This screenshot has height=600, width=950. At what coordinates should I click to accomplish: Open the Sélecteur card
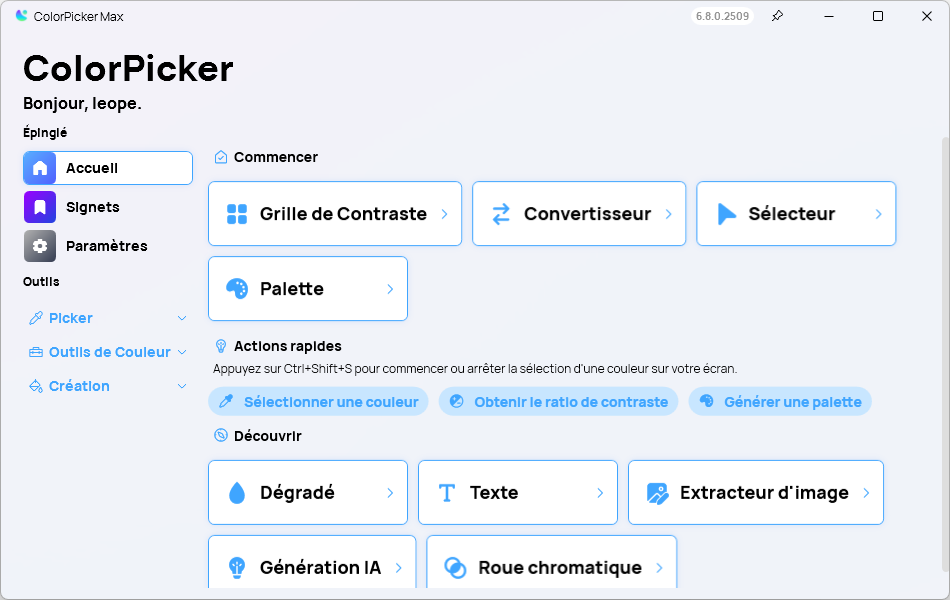(x=795, y=214)
